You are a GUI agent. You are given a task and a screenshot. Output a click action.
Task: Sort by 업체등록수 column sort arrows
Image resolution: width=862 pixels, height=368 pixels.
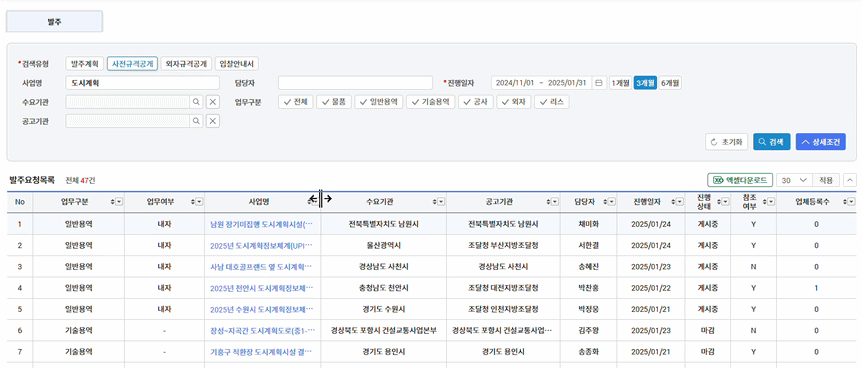[844, 202]
